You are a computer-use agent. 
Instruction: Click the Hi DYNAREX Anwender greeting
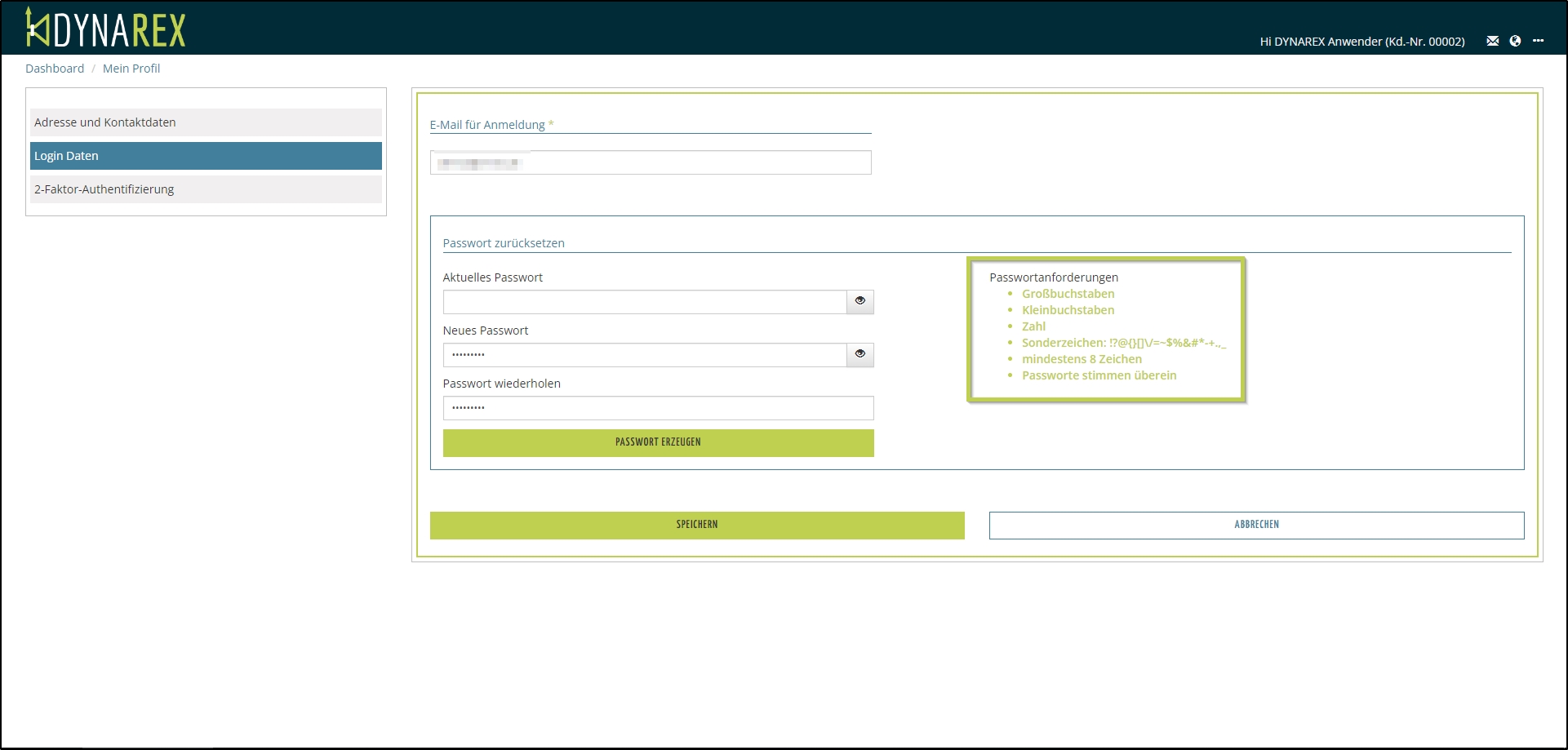point(1361,42)
